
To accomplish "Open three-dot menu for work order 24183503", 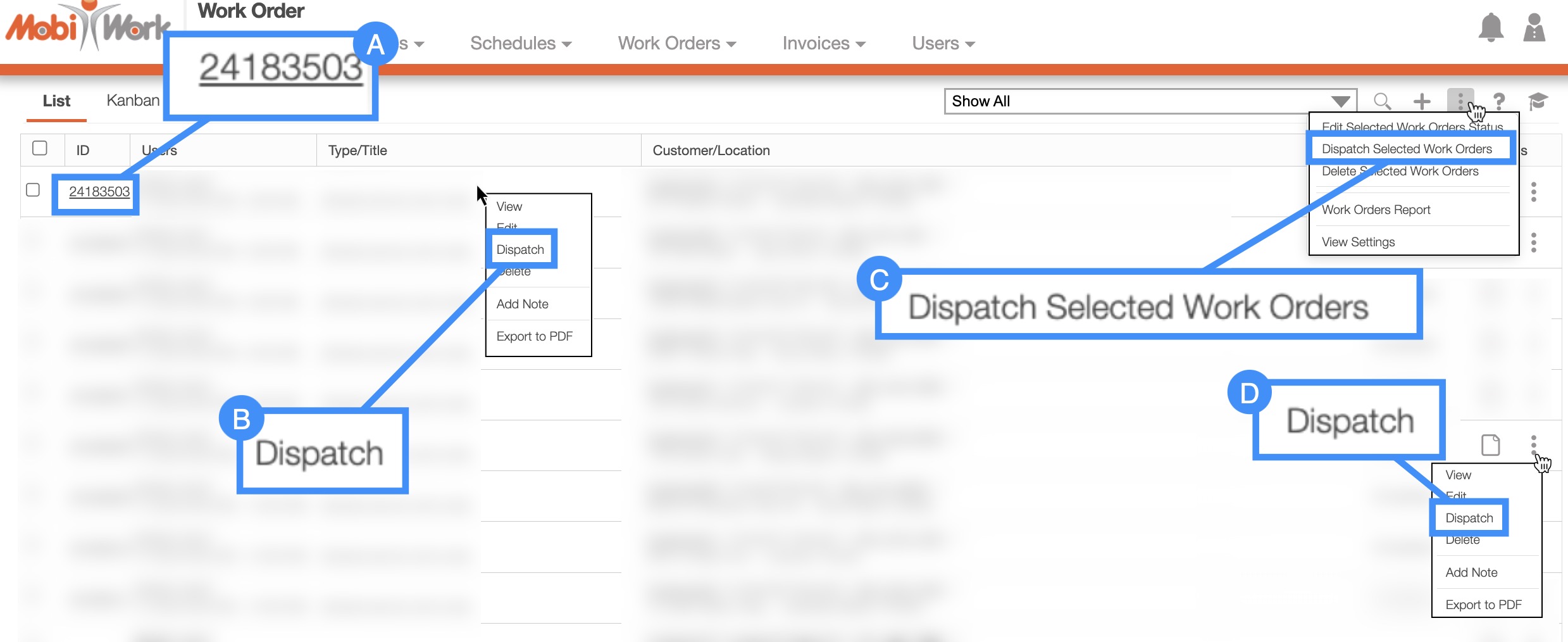I will point(1533,192).
